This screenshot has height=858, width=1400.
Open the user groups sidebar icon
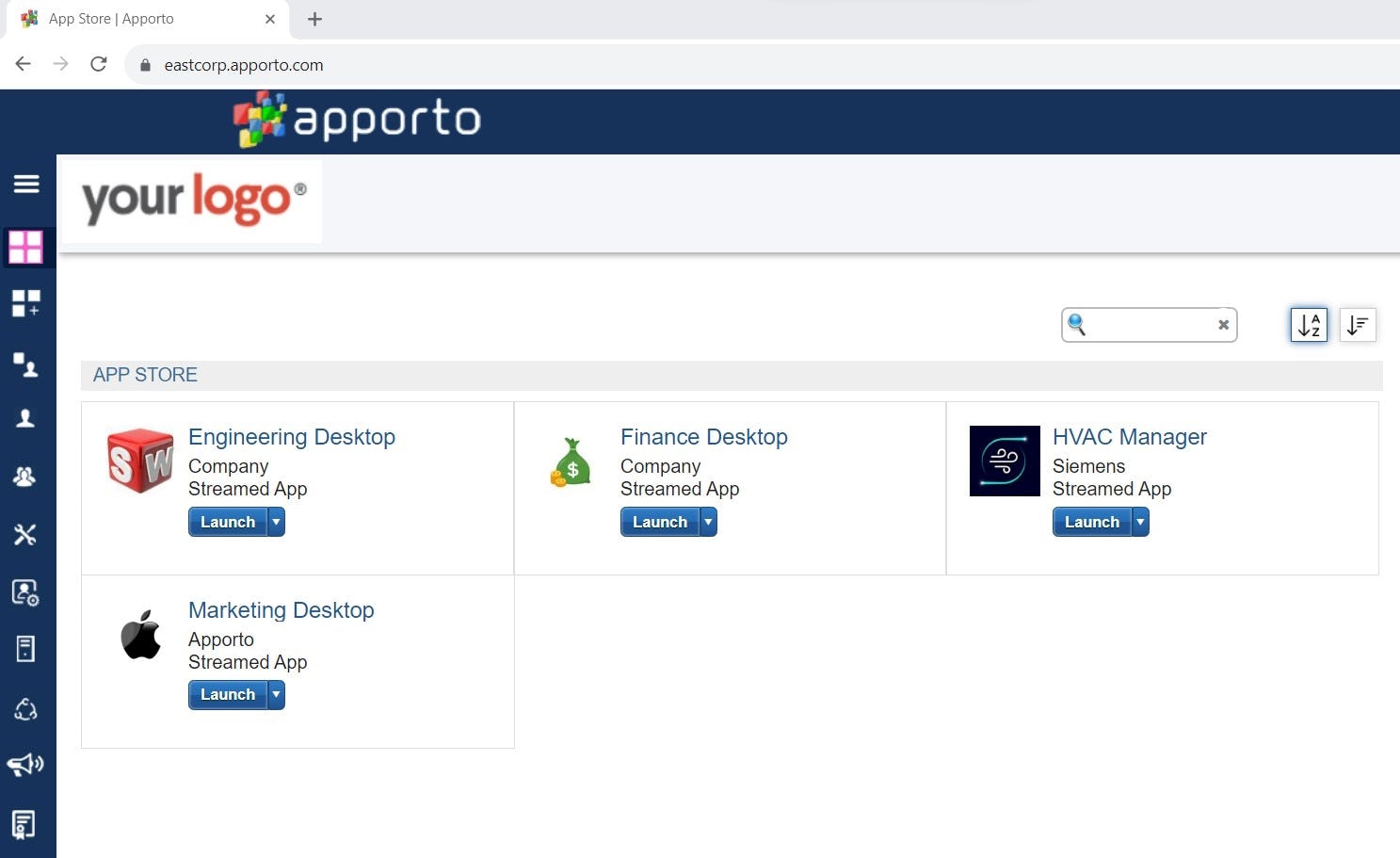24,477
